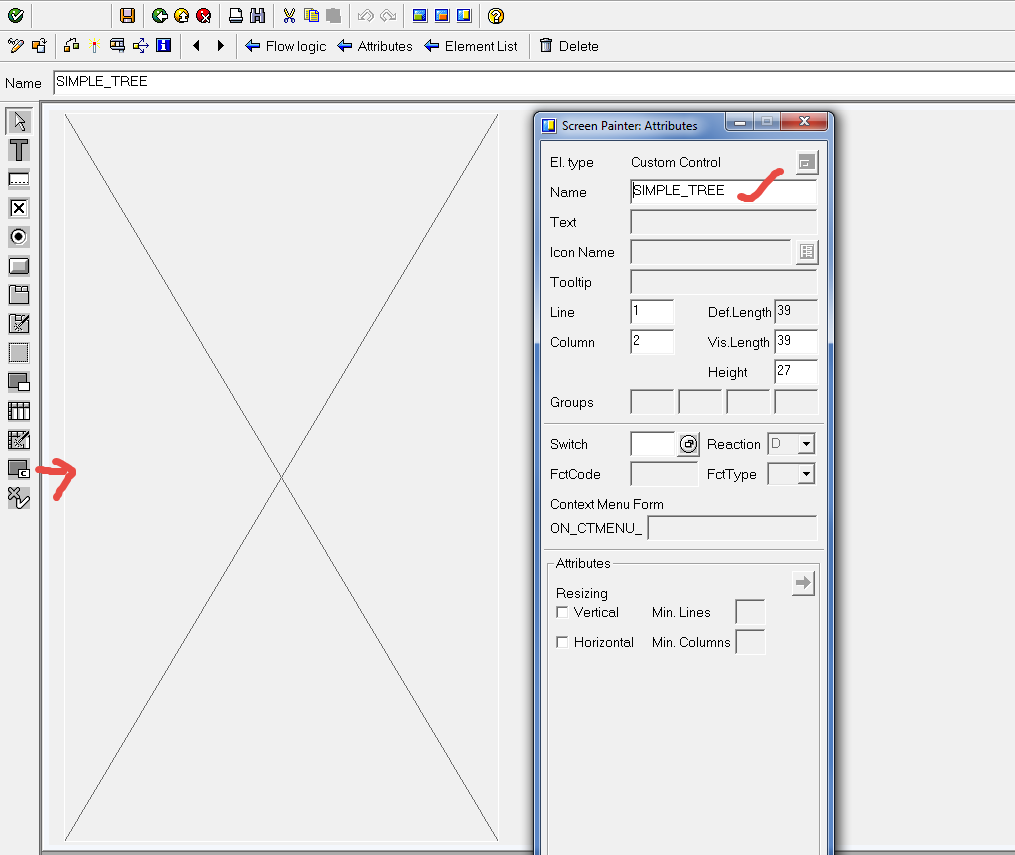Click the Delete button

point(568,46)
